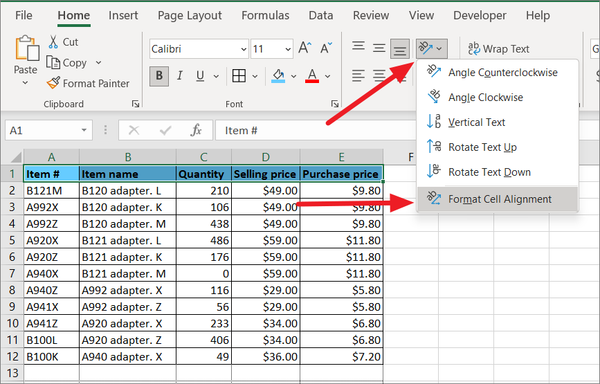Select column B header
The height and width of the screenshot is (384, 600).
[x=128, y=157]
